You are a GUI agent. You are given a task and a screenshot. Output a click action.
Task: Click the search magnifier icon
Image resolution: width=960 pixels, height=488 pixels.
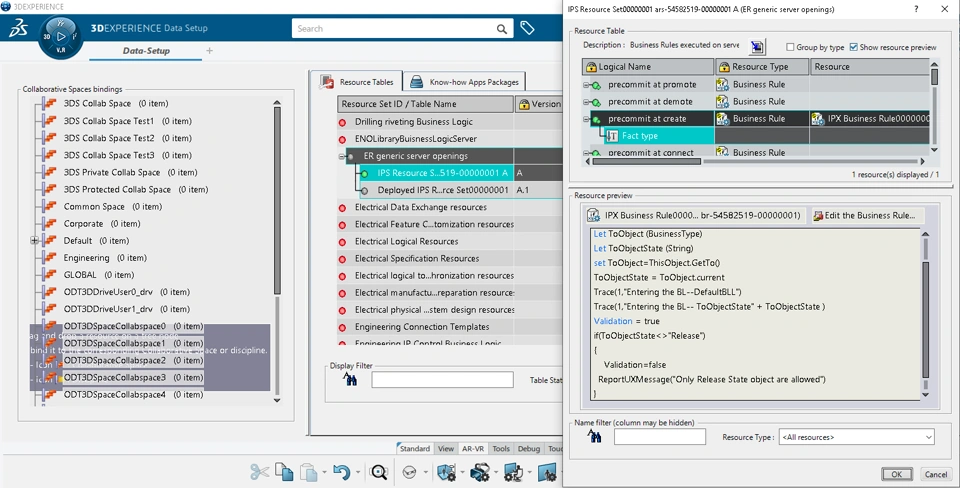[x=501, y=29]
